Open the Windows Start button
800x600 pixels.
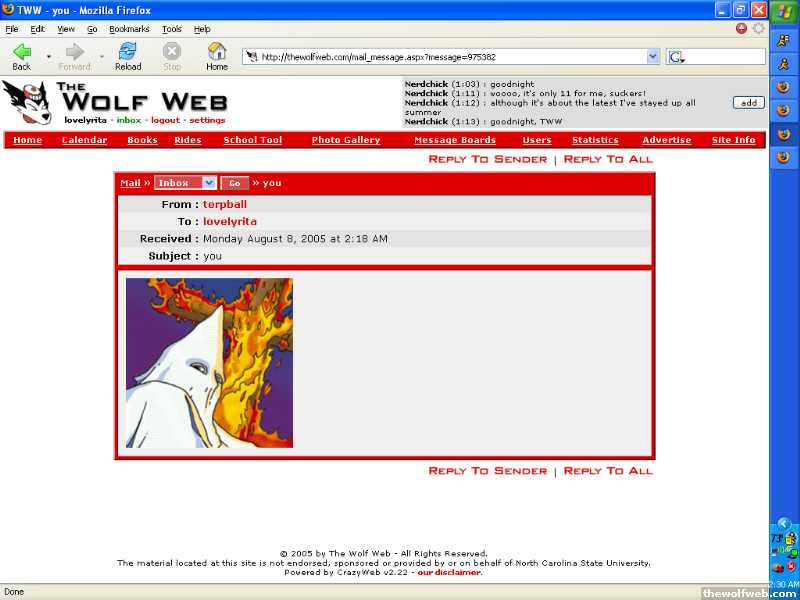point(784,11)
